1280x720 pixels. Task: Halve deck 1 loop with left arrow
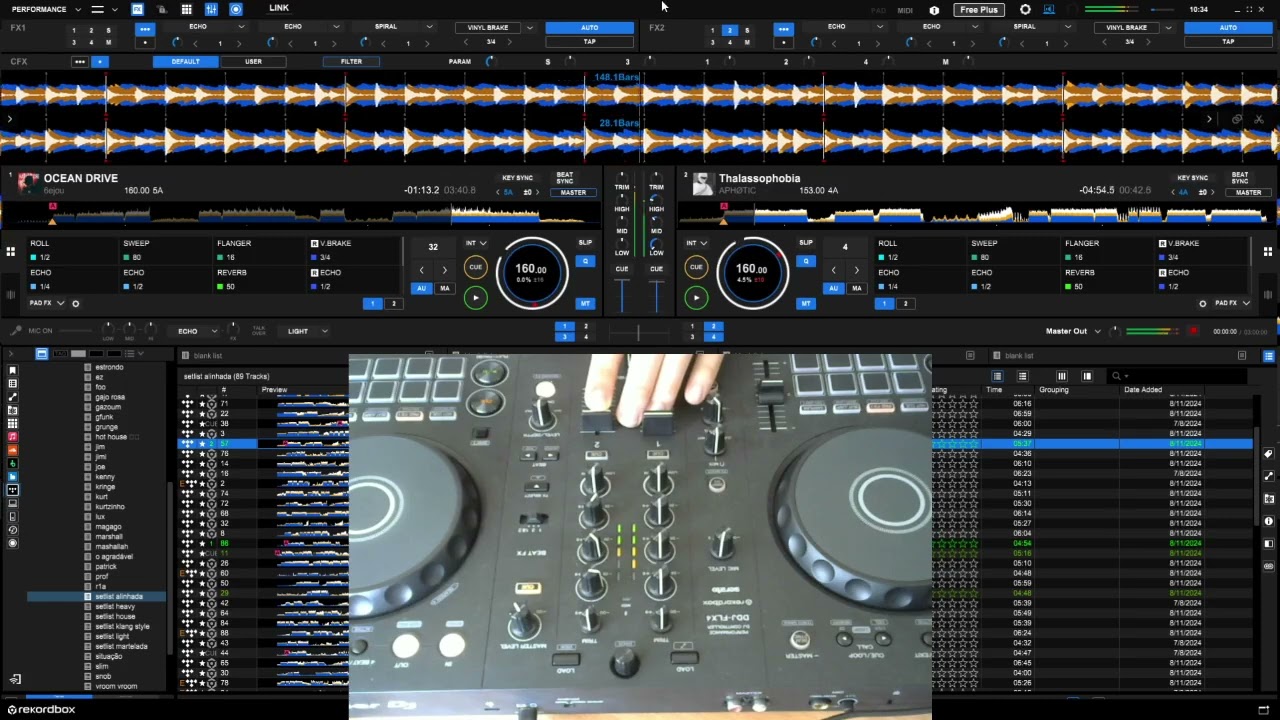[422, 270]
